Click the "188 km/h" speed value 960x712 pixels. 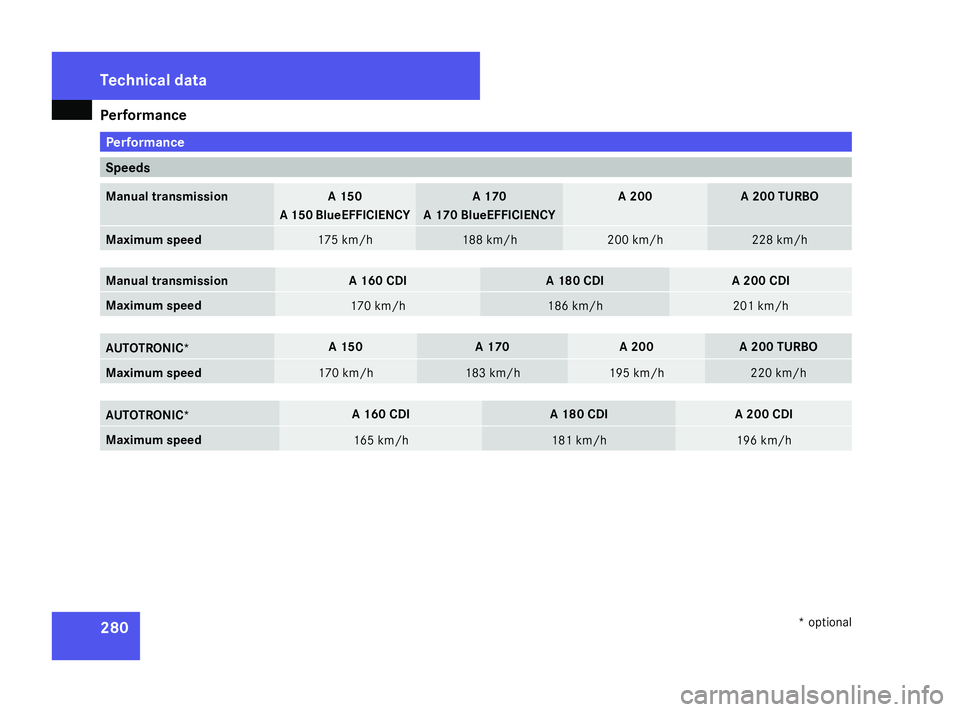point(490,240)
